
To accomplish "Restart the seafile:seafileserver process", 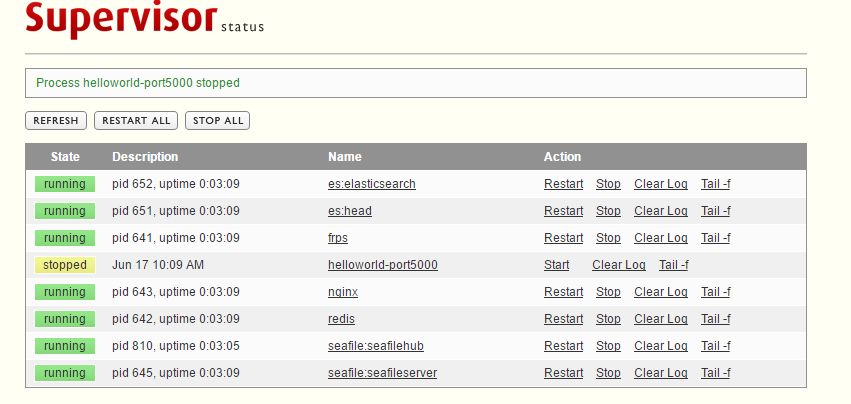I will (563, 373).
